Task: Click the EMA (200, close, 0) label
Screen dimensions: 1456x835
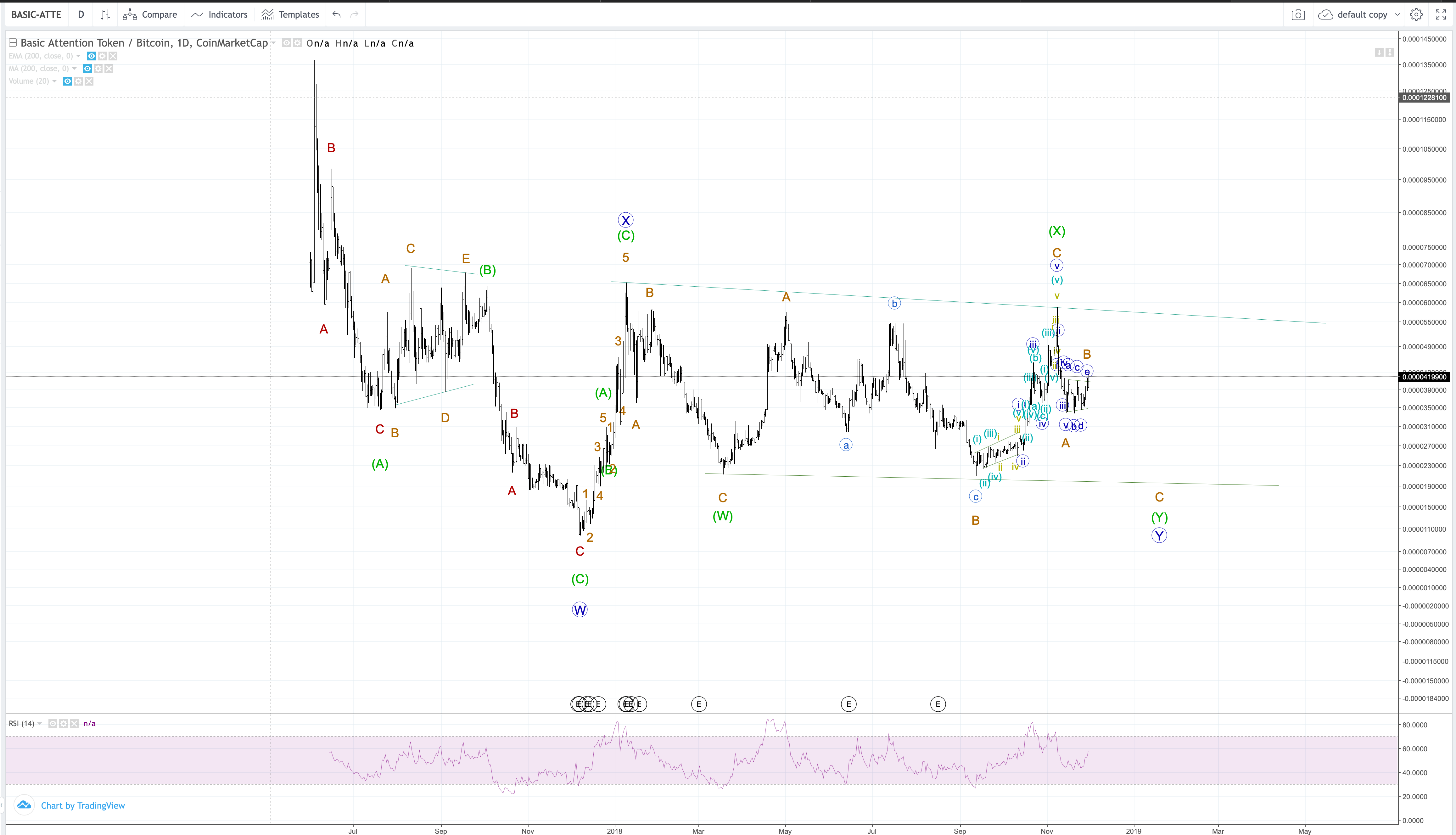Action: (x=41, y=56)
